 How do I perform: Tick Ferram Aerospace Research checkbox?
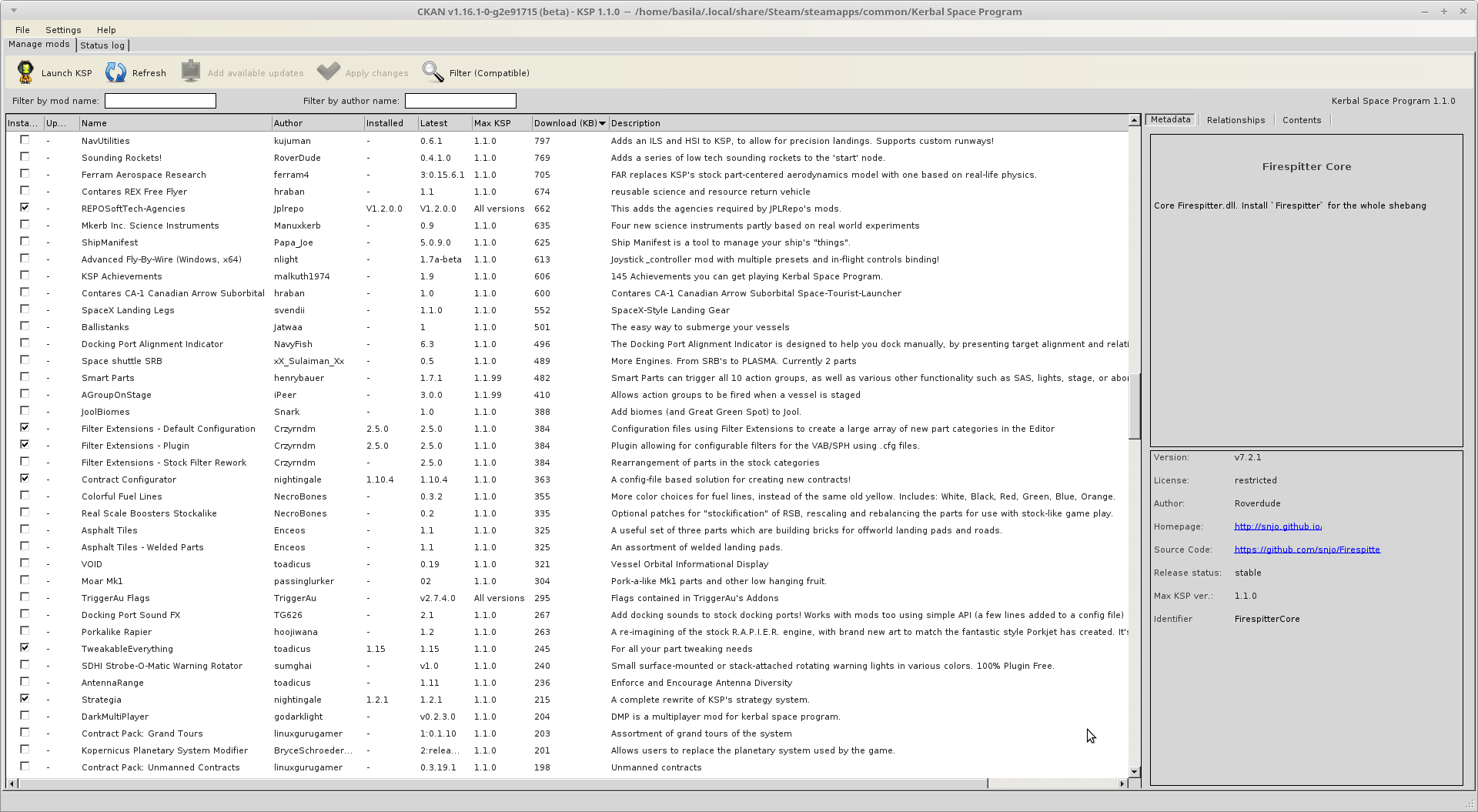coord(25,174)
